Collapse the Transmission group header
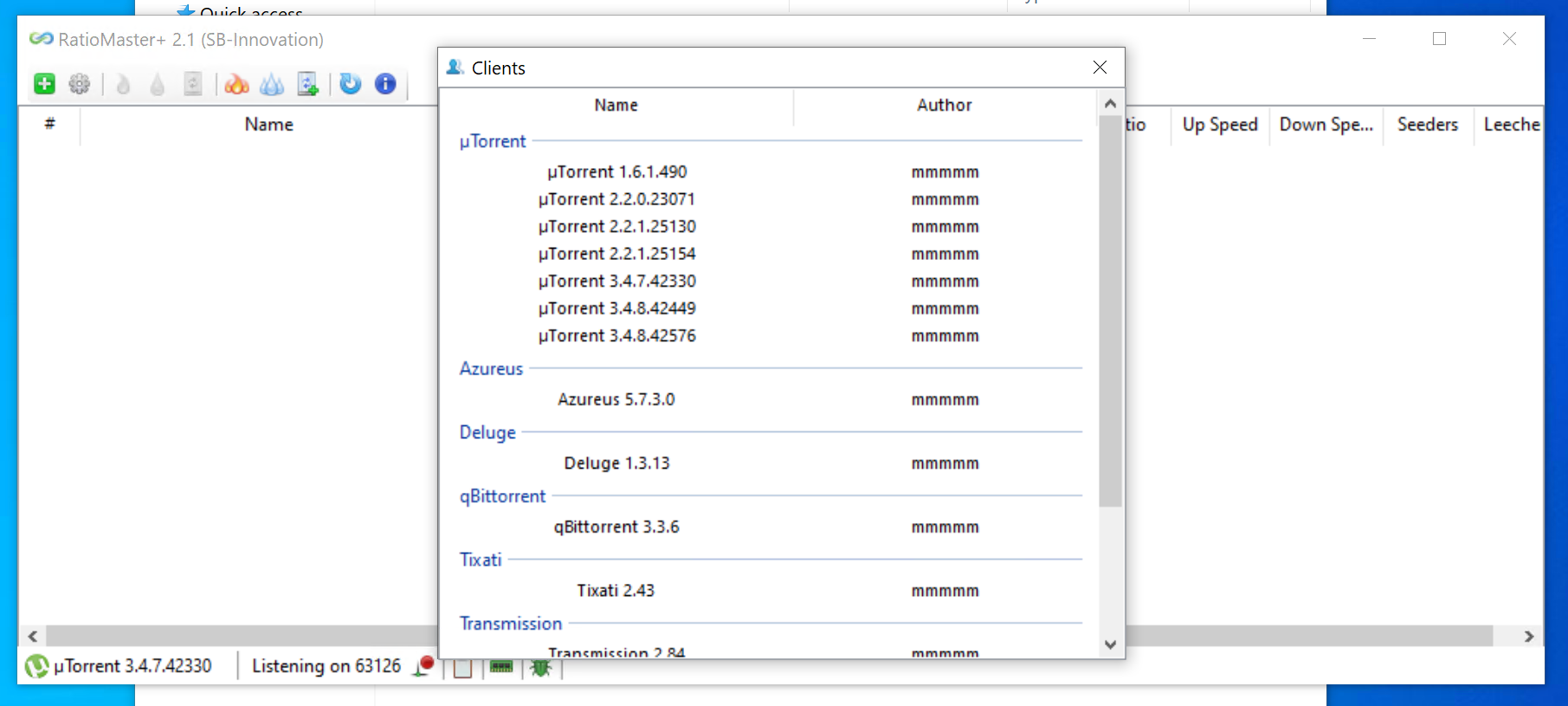Viewport: 1568px width, 706px height. click(511, 624)
